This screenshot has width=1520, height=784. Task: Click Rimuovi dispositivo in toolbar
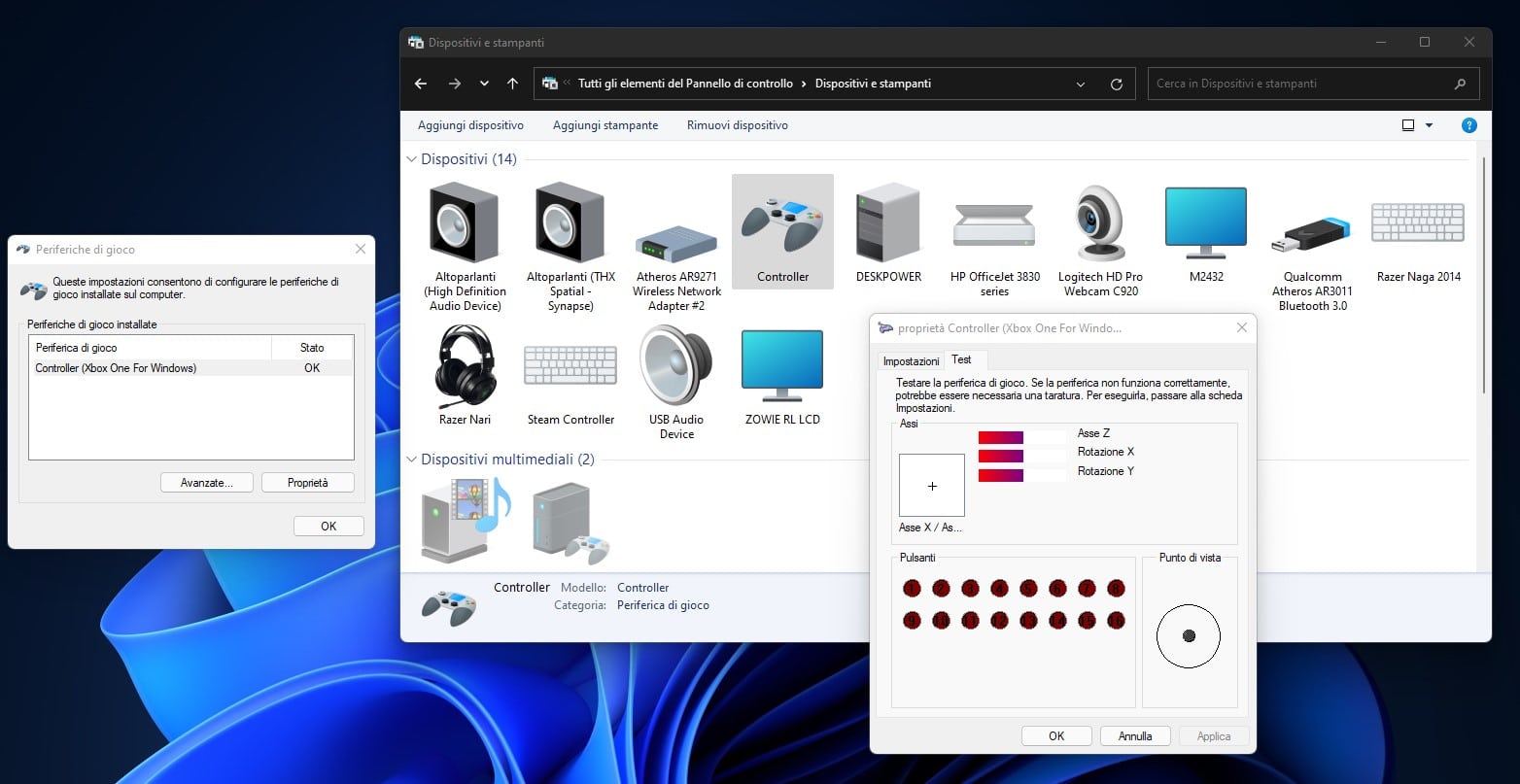(x=738, y=125)
